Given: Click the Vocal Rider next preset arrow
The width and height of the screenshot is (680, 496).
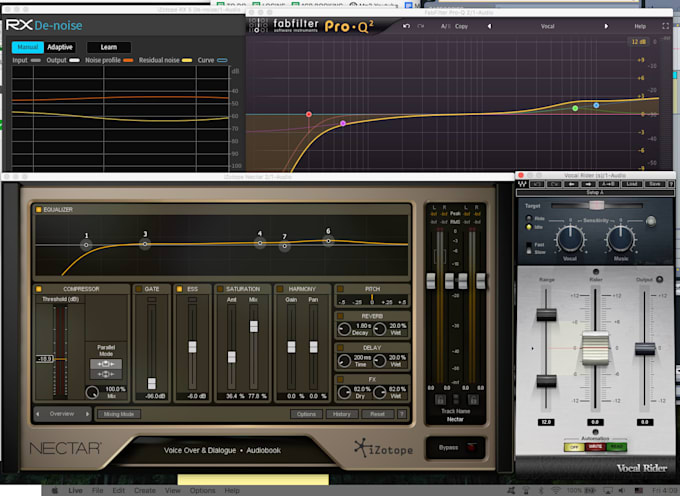Looking at the screenshot, I should 588,184.
